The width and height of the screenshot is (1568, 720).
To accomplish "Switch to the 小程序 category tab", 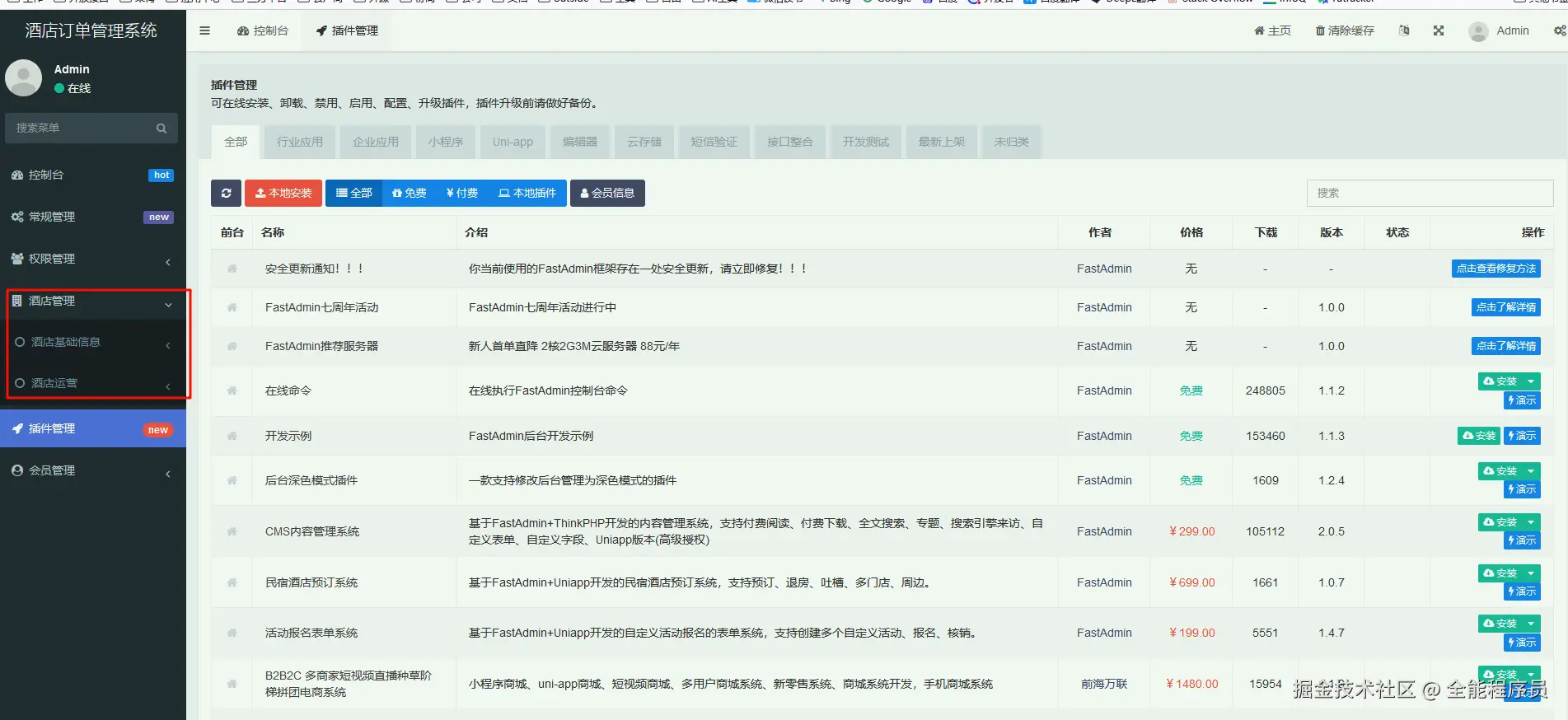I will coord(446,142).
